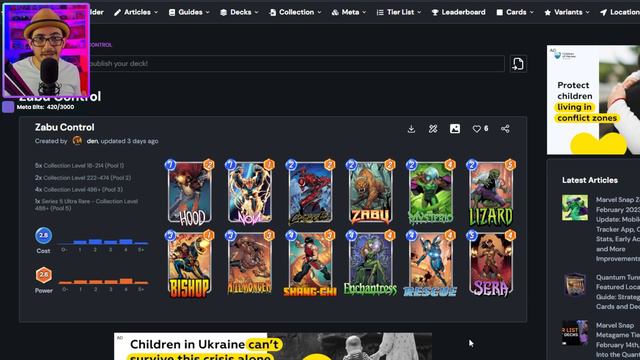This screenshot has height=360, width=640.
Task: Download the Zabu Control deck
Action: pyautogui.click(x=411, y=129)
